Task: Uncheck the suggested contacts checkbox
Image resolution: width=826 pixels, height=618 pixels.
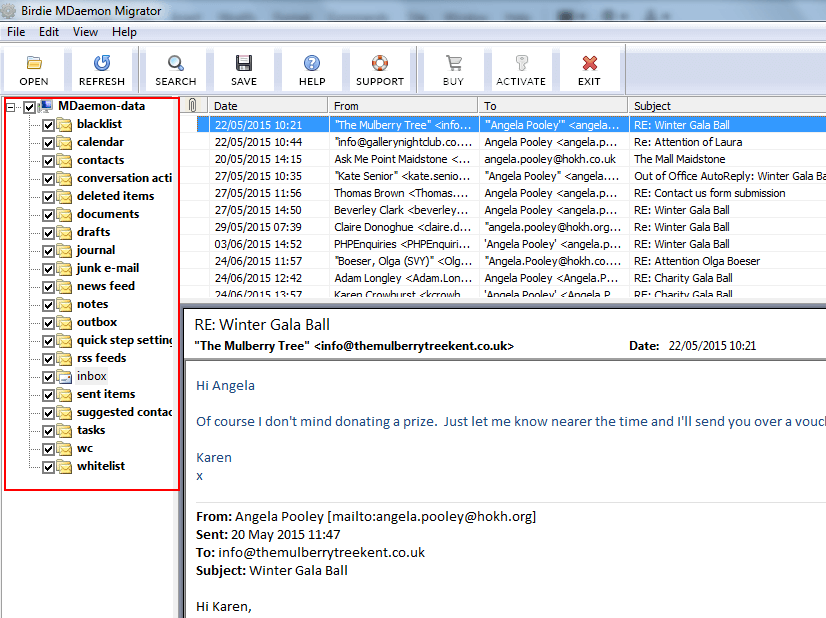Action: tap(48, 413)
